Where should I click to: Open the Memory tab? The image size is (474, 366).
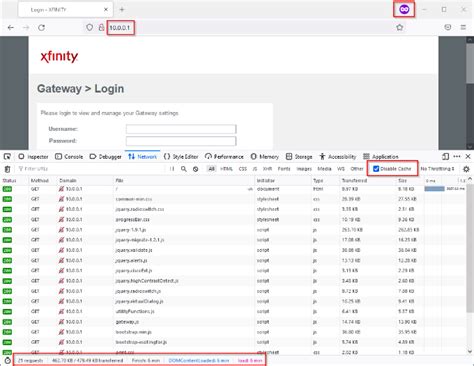[265, 156]
